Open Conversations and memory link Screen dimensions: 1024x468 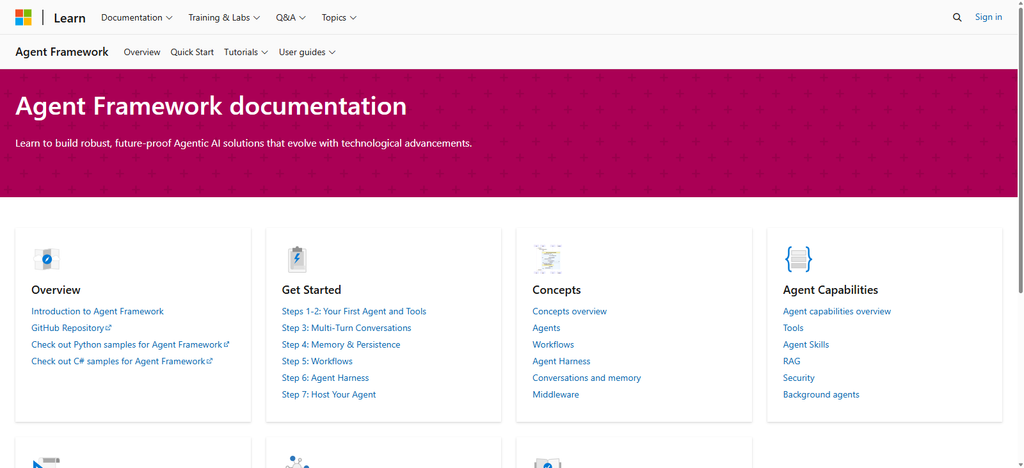586,378
